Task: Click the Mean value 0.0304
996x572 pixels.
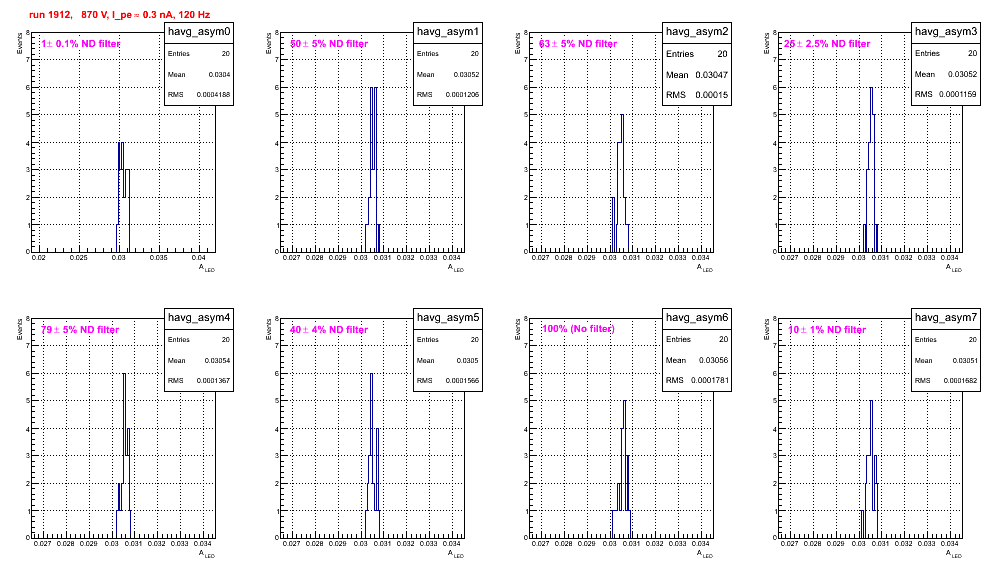Action: [219, 74]
